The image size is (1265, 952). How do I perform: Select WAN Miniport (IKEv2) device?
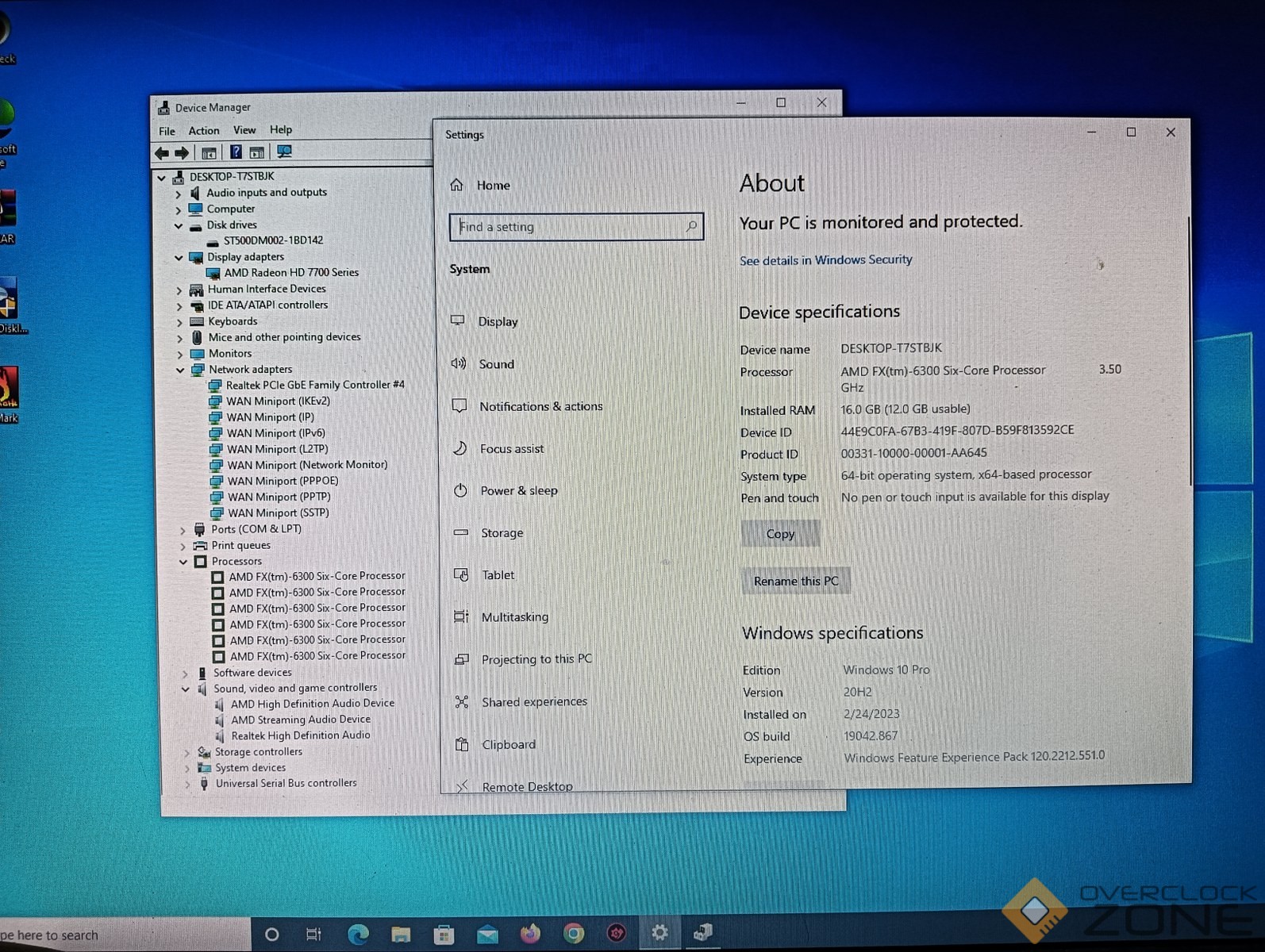pos(278,401)
